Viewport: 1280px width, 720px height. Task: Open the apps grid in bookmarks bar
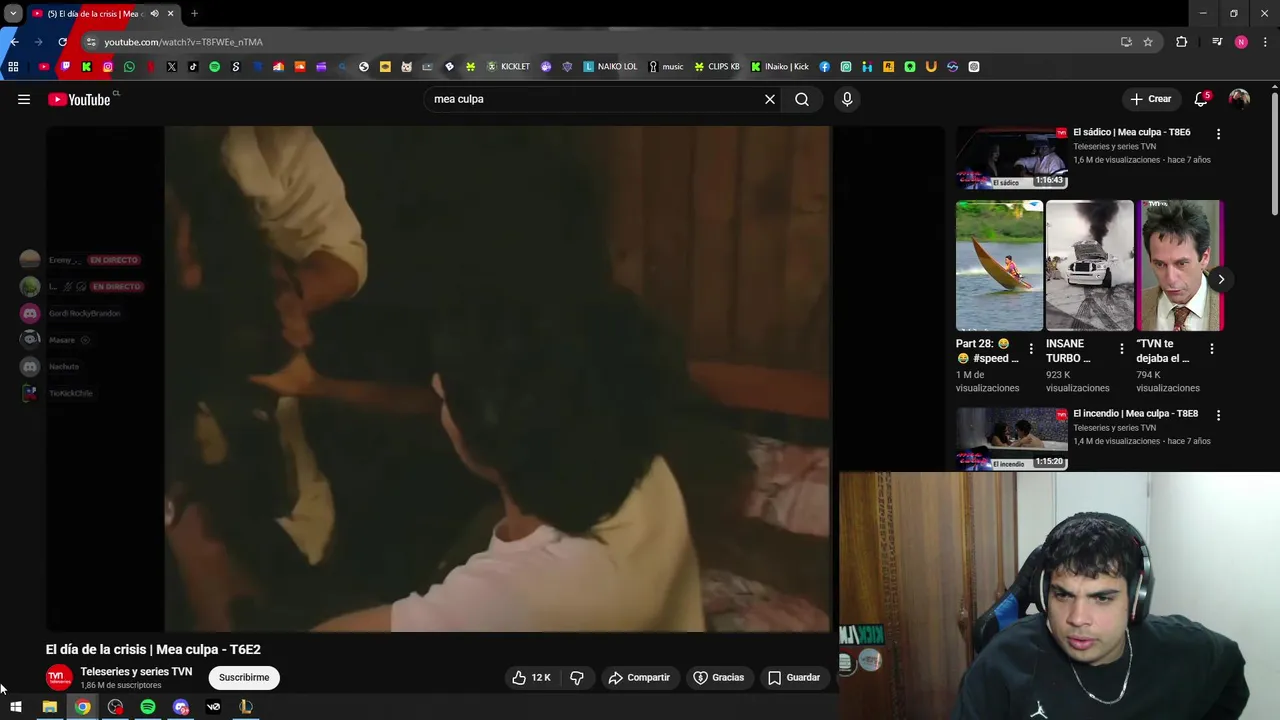point(13,67)
